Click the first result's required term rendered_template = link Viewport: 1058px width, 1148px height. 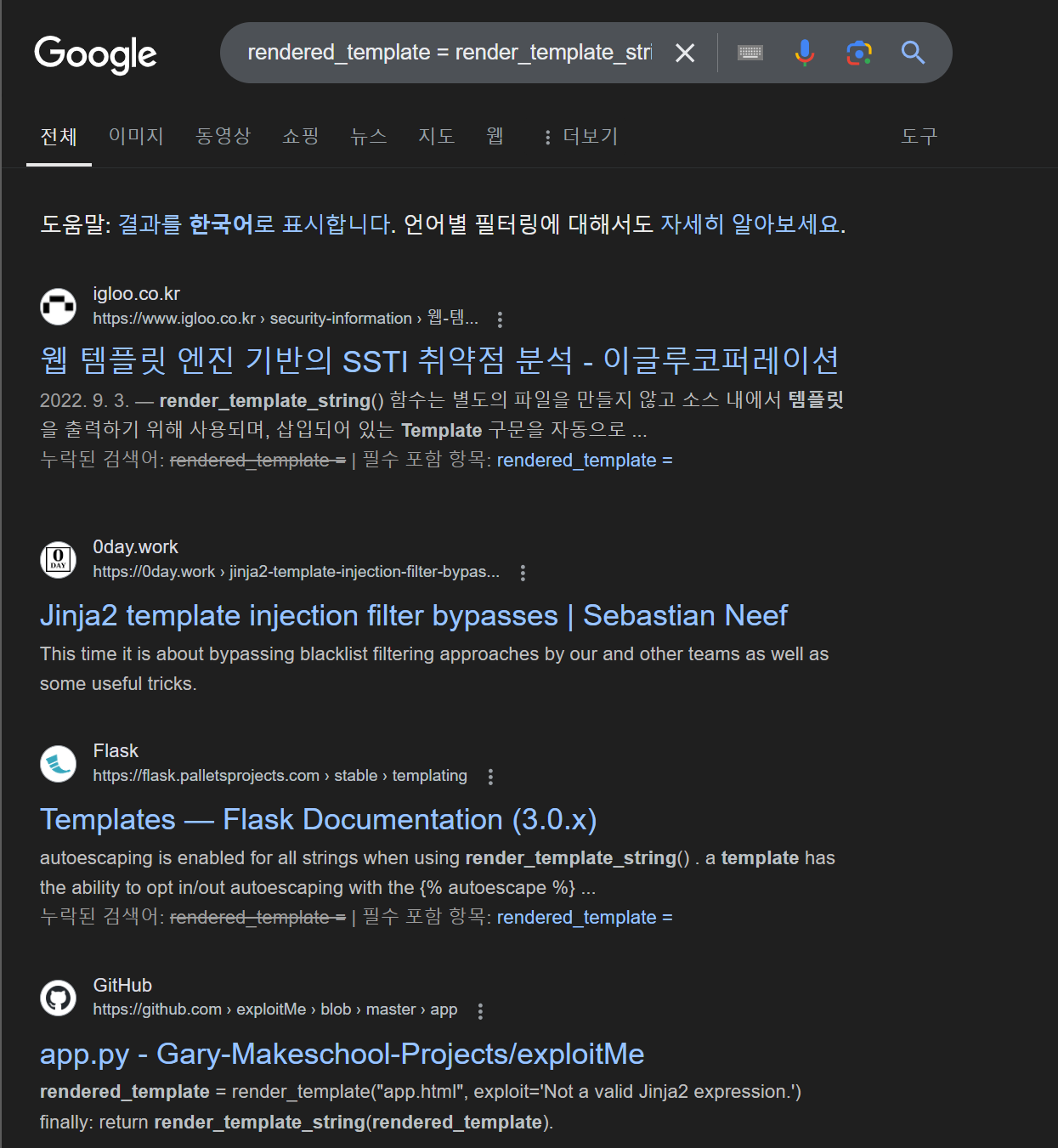coord(585,461)
